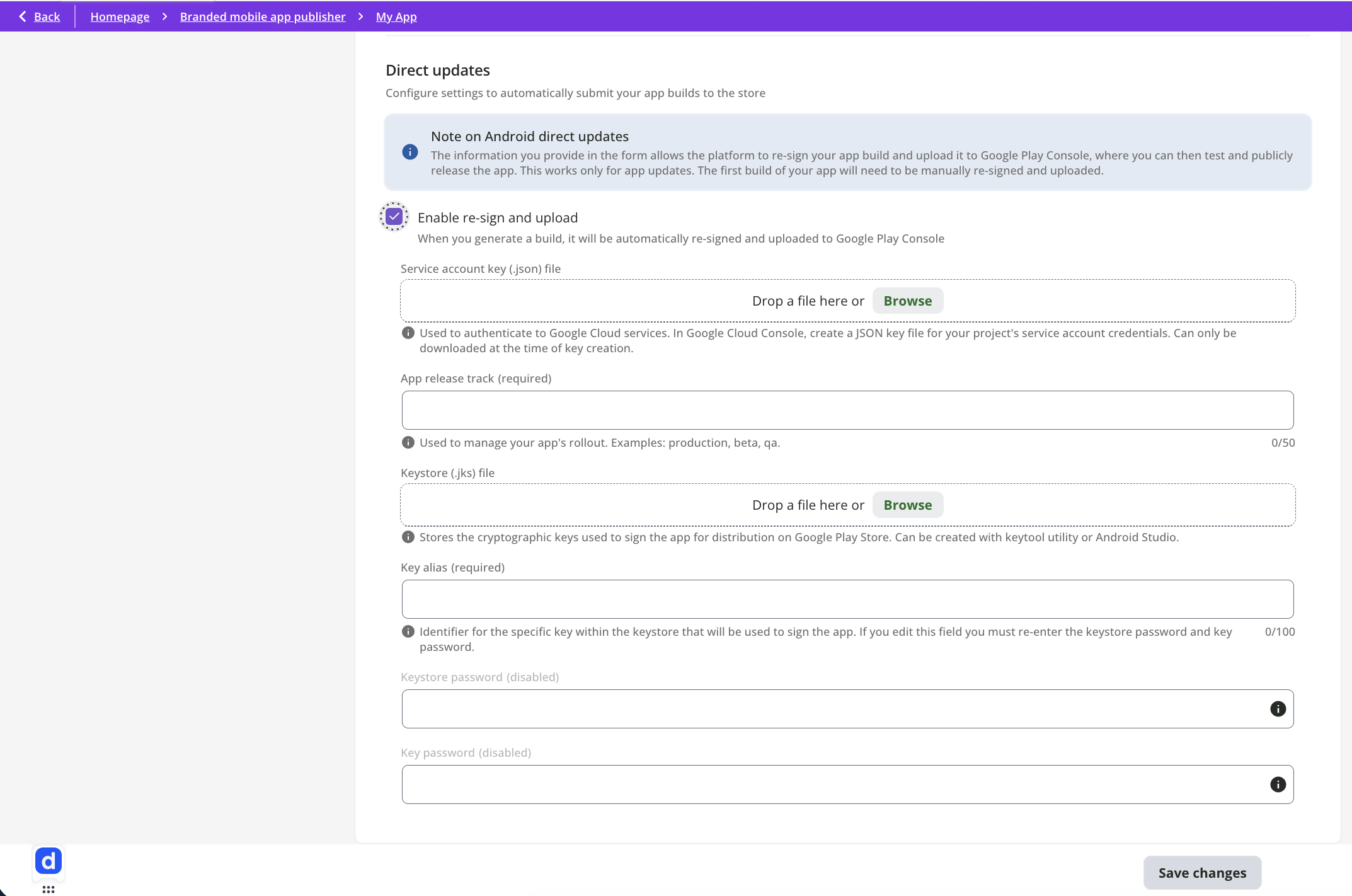Click info icon inside Keystore password field
This screenshot has width=1352, height=896.
coord(1278,709)
